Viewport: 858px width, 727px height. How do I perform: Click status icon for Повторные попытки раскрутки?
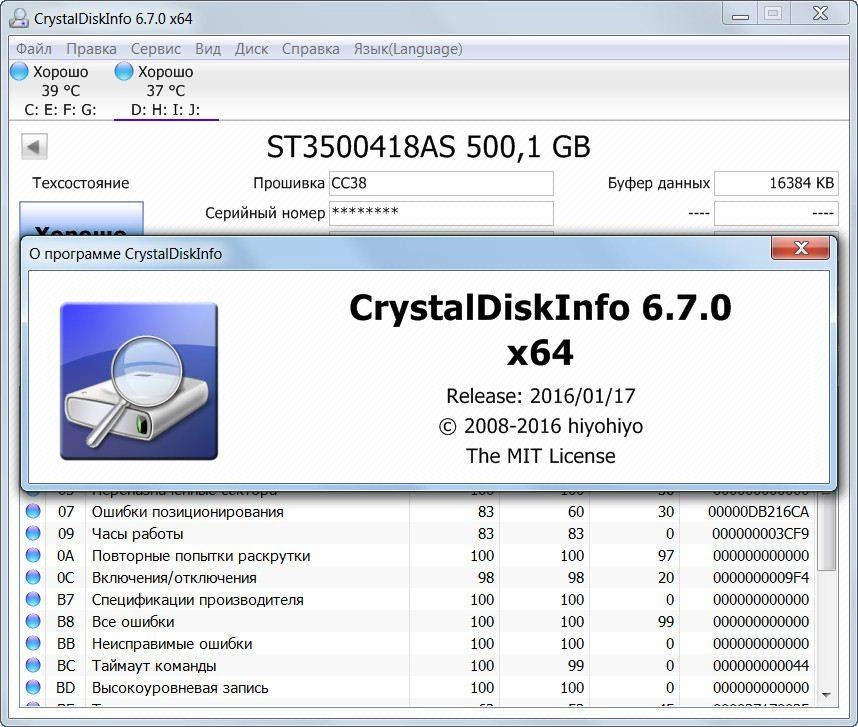click(33, 555)
